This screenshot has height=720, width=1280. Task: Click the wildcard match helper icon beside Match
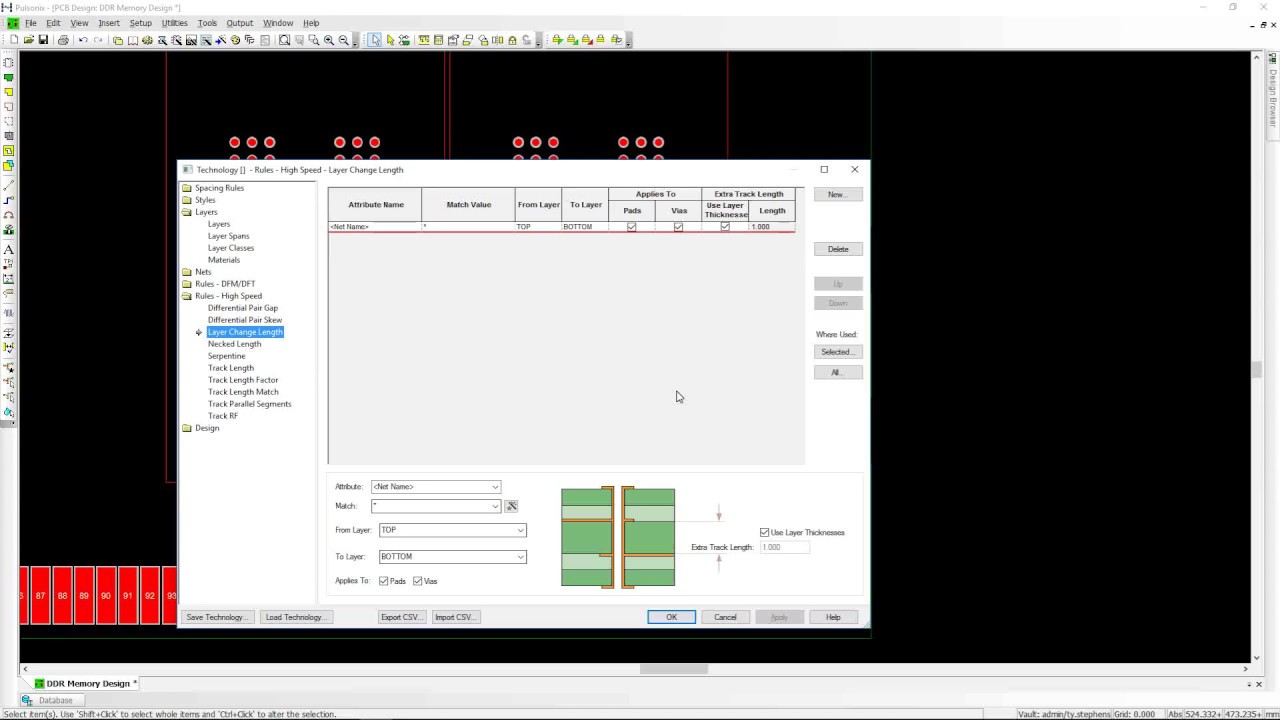tap(511, 506)
